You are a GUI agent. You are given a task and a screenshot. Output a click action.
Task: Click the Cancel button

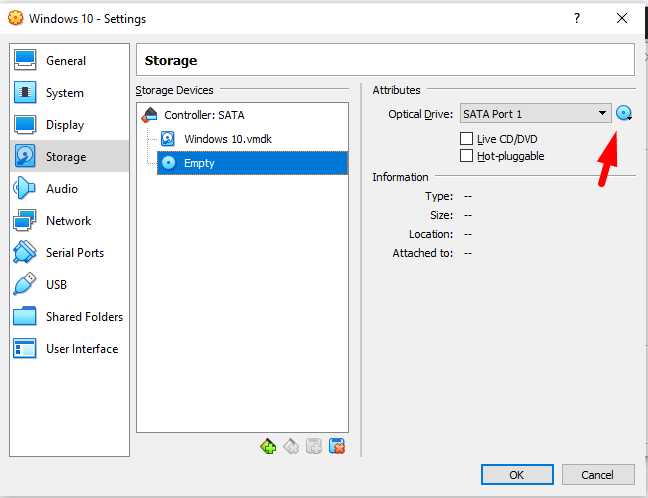click(597, 474)
